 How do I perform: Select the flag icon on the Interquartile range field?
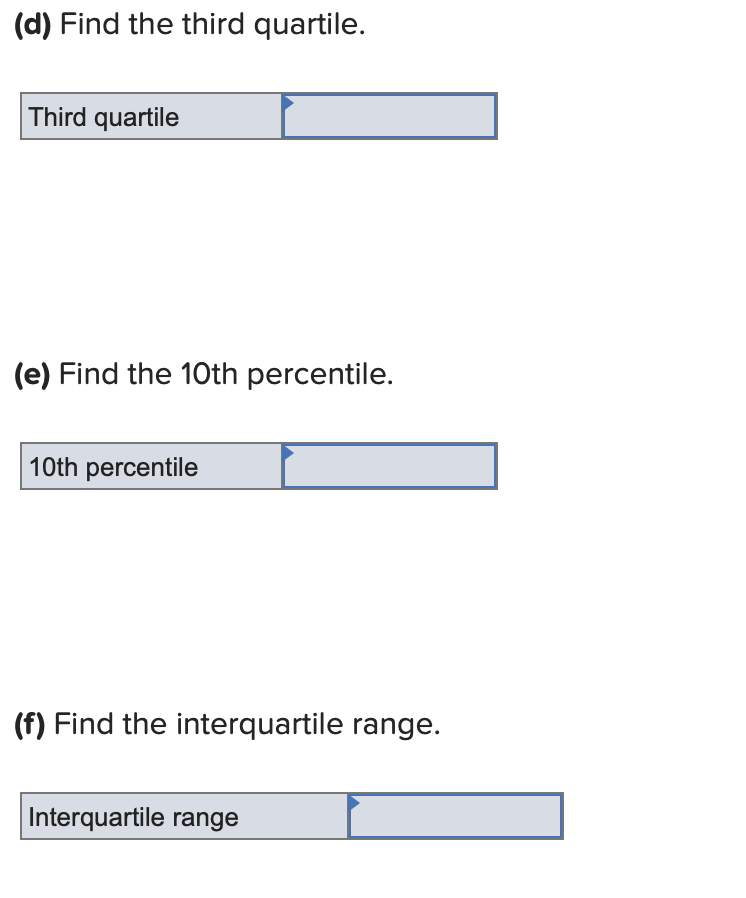(x=355, y=803)
